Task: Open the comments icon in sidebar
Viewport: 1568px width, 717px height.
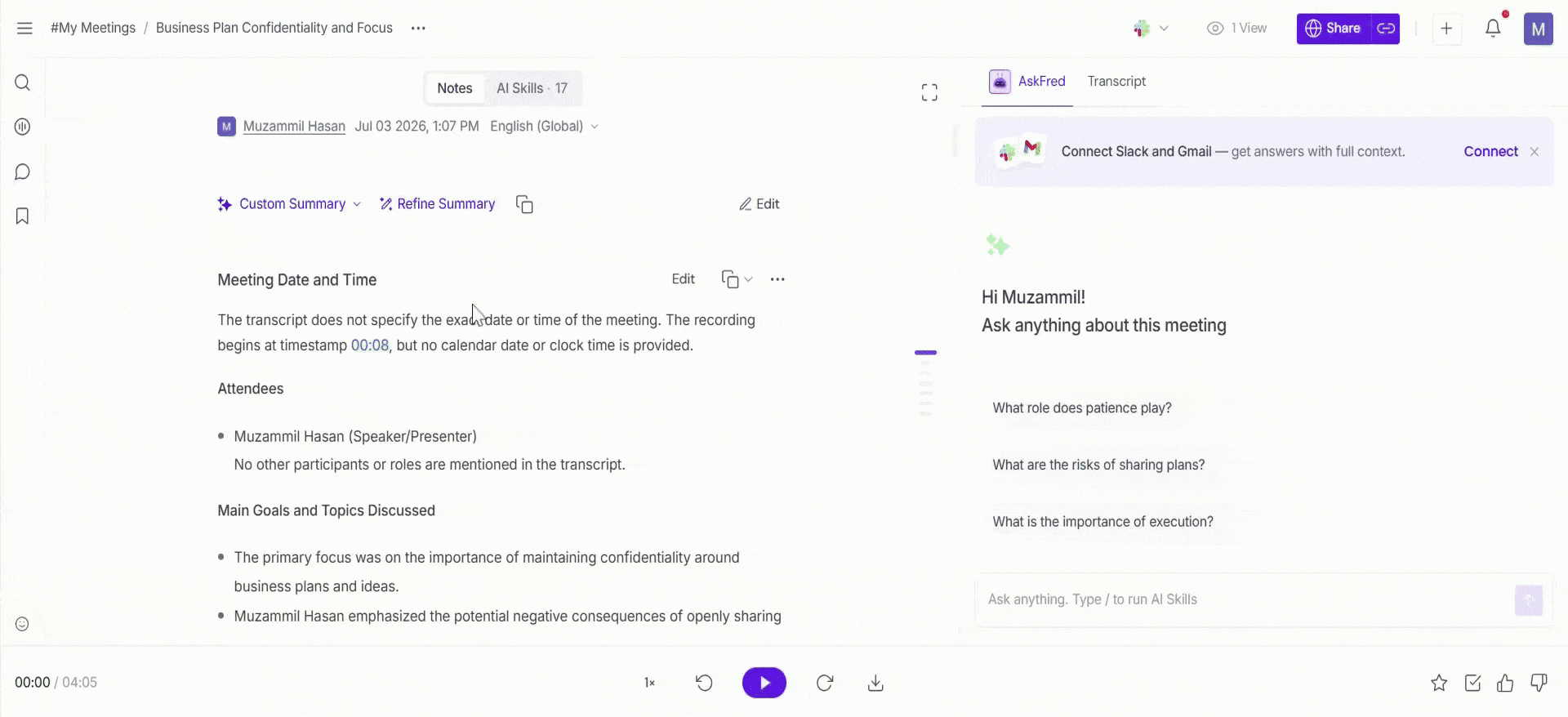Action: pyautogui.click(x=22, y=171)
